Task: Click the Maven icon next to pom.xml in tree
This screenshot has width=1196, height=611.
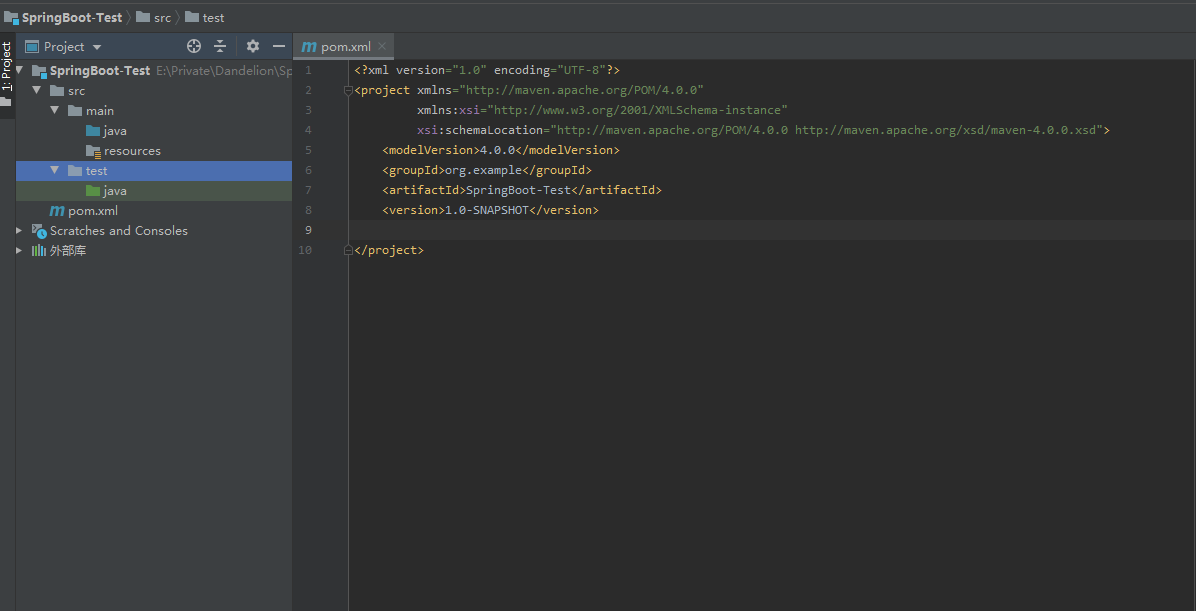Action: [57, 211]
